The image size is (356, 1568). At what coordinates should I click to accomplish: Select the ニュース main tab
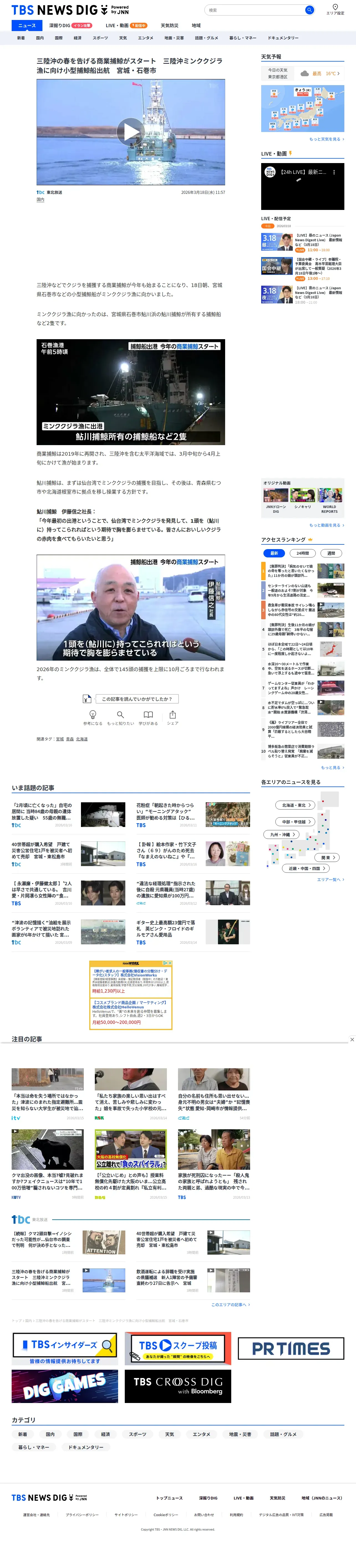[27, 26]
